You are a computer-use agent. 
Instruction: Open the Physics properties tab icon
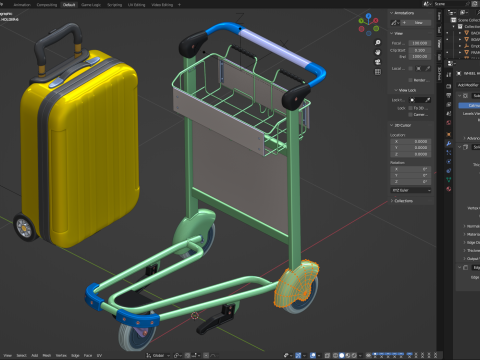tap(449, 162)
